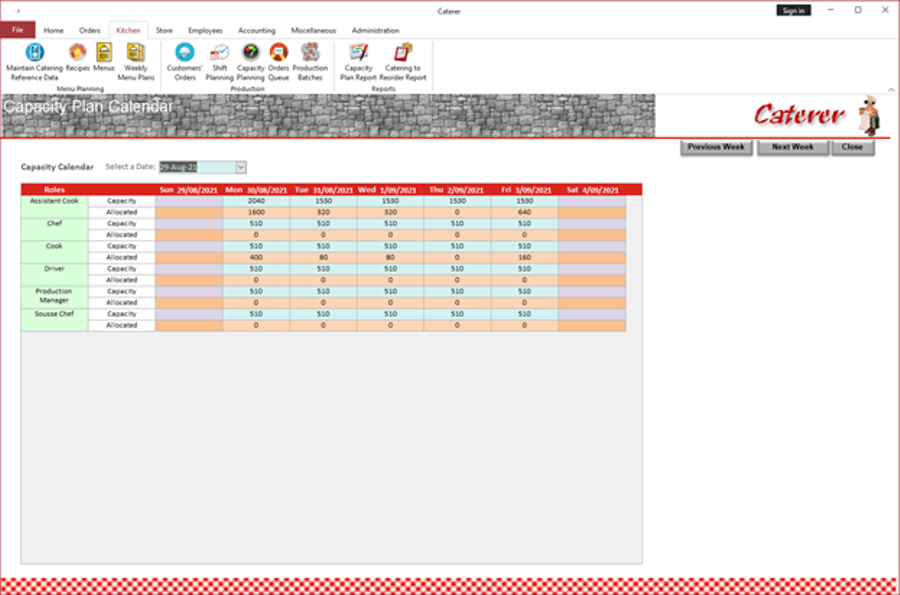The image size is (900, 595).
Task: Advance to Next Week
Action: coord(793,147)
